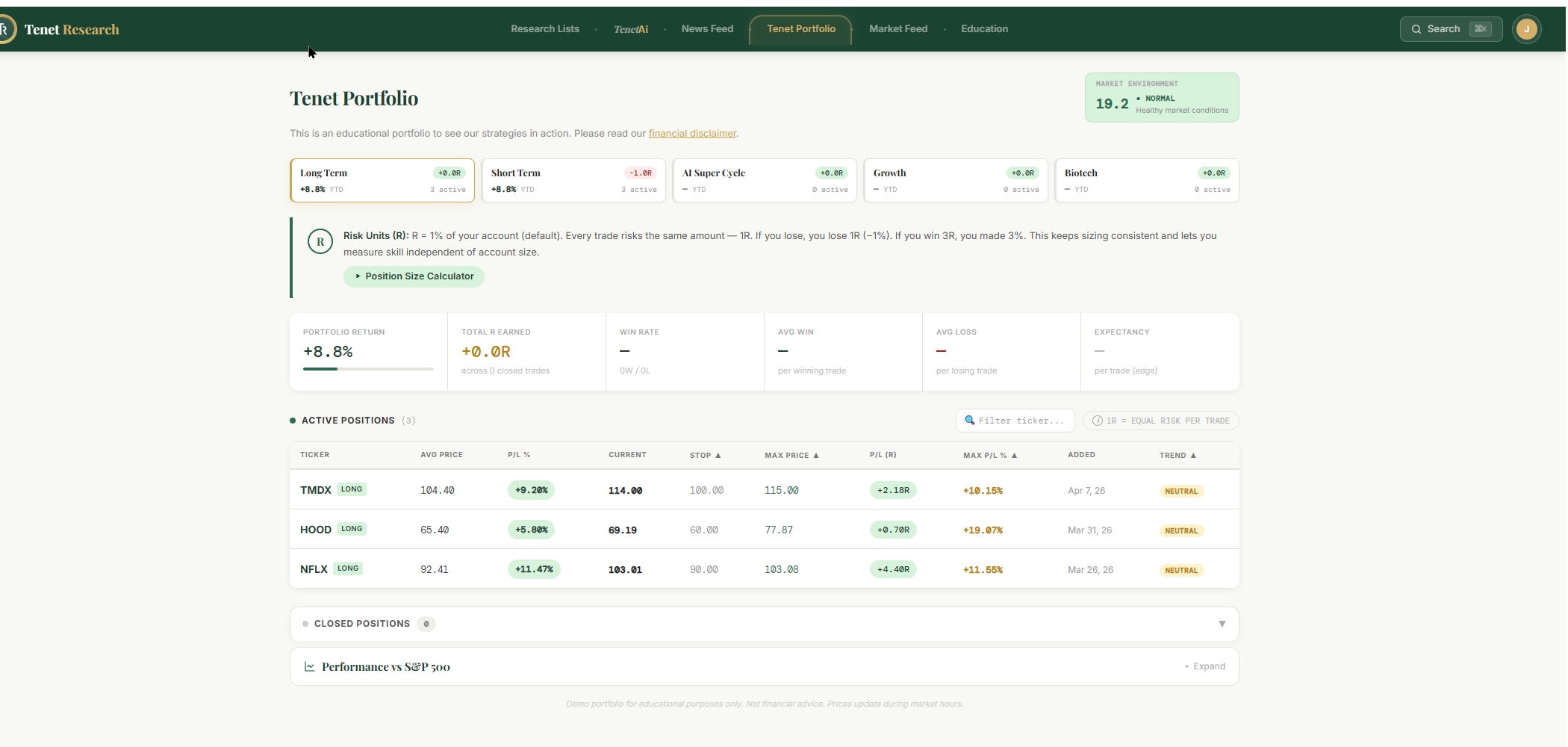Viewport: 1568px width, 747px height.
Task: Sort by the MAX P/L % column
Action: click(990, 455)
